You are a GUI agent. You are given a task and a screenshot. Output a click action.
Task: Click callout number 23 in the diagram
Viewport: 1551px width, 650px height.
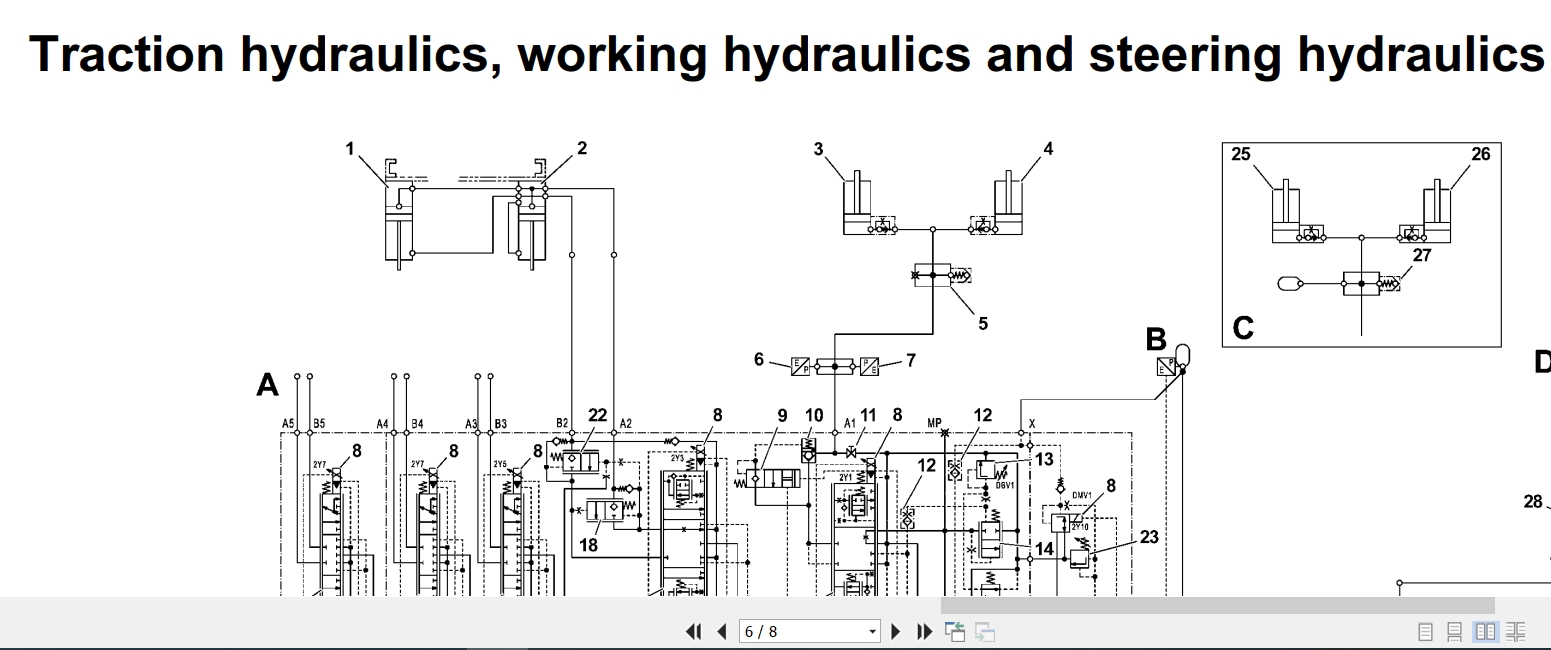coord(1149,537)
